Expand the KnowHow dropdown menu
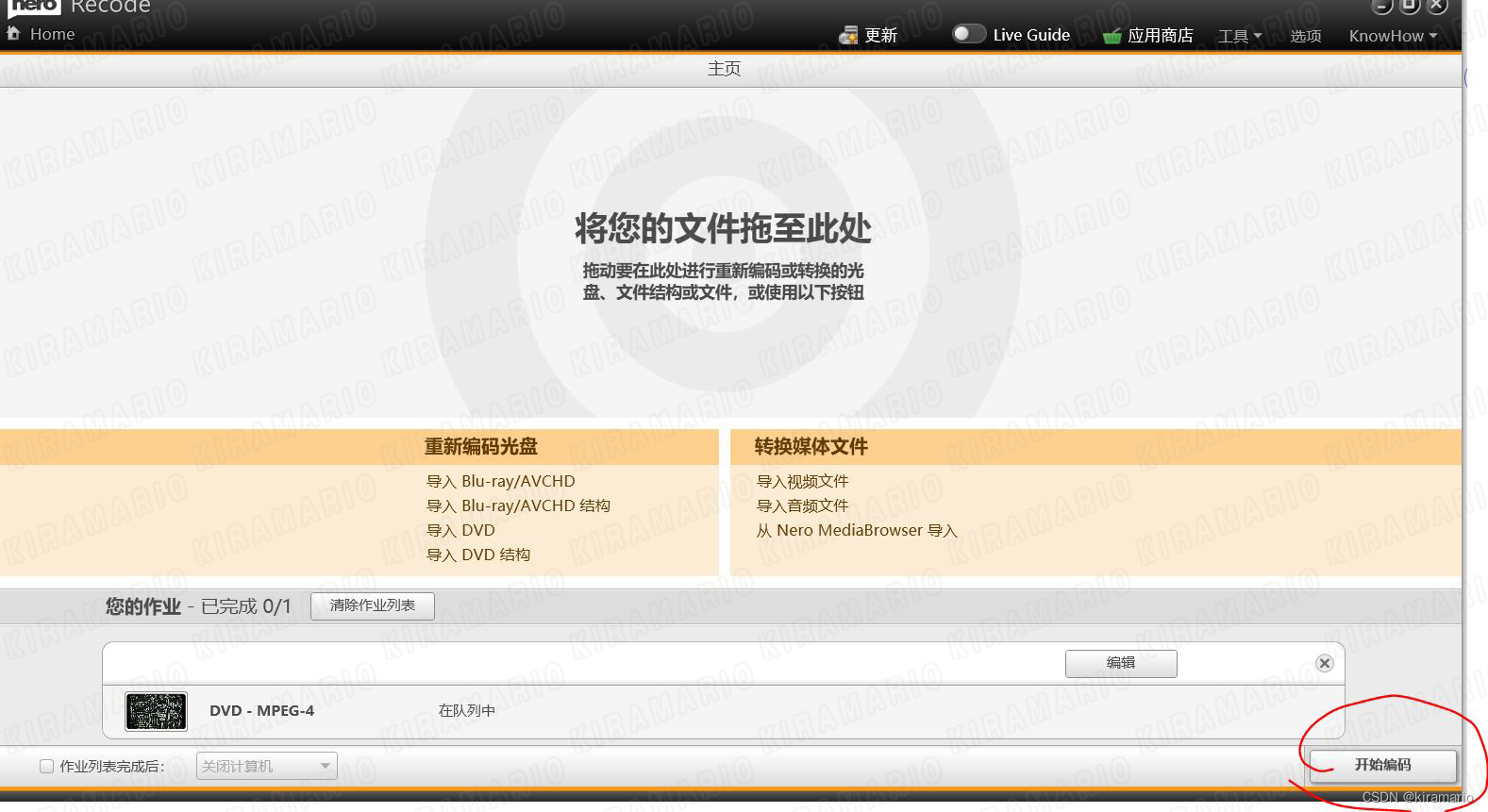The height and width of the screenshot is (812, 1488). click(1393, 36)
